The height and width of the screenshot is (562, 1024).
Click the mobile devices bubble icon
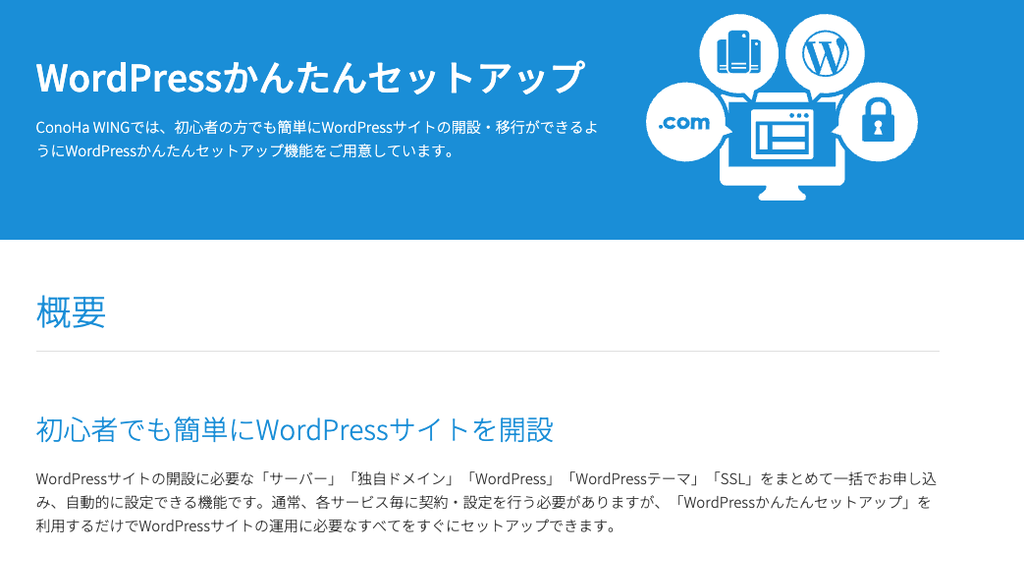point(739,54)
